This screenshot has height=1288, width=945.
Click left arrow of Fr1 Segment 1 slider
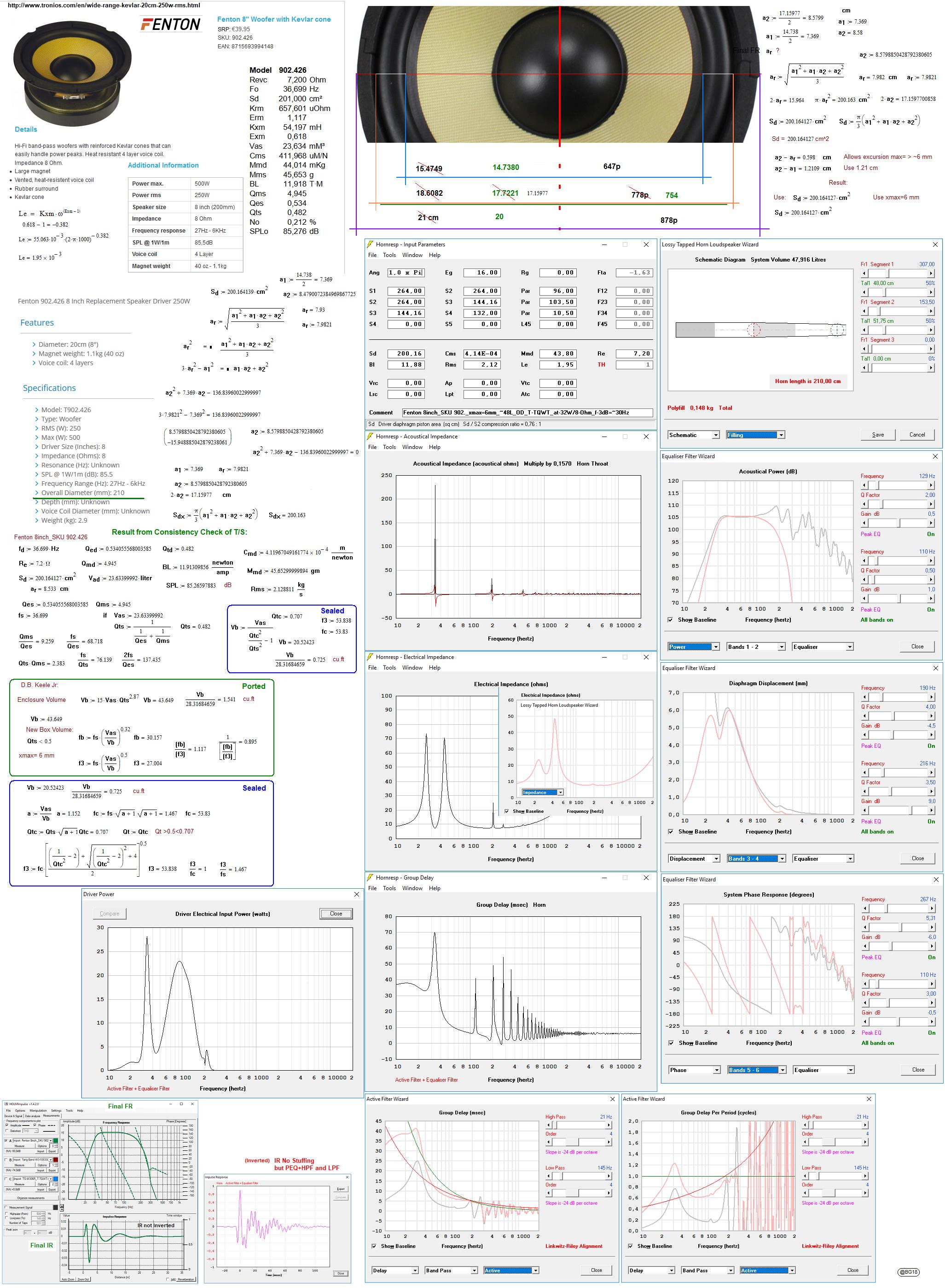[865, 274]
